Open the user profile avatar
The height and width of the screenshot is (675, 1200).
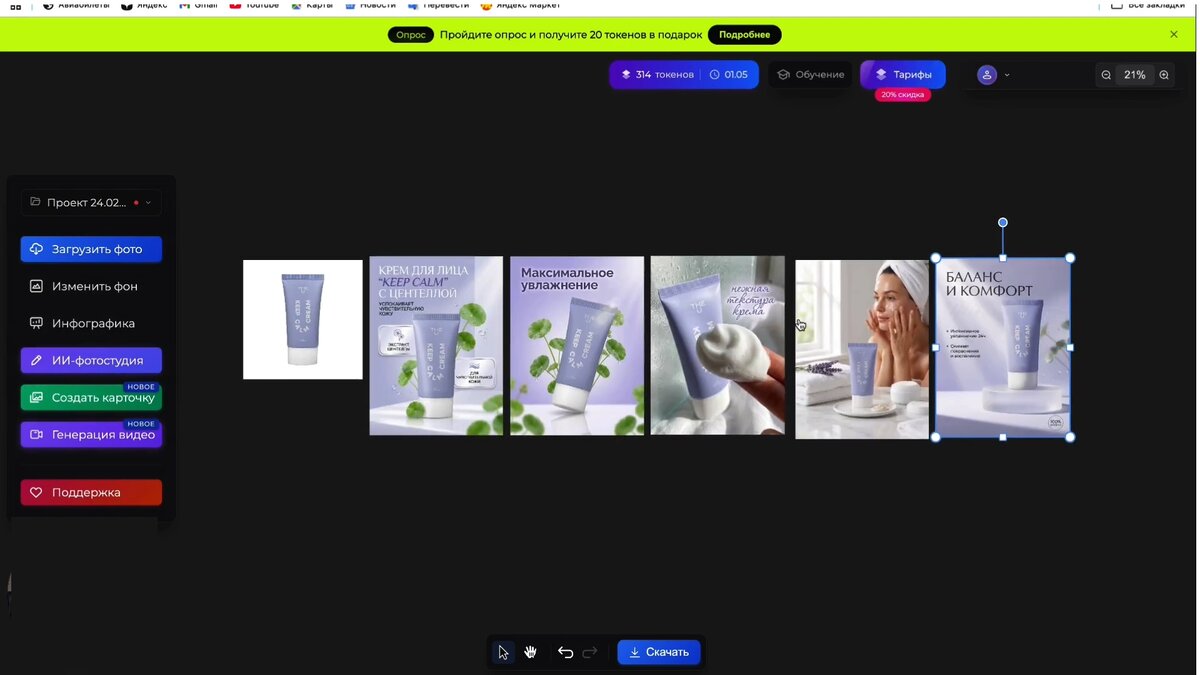987,75
